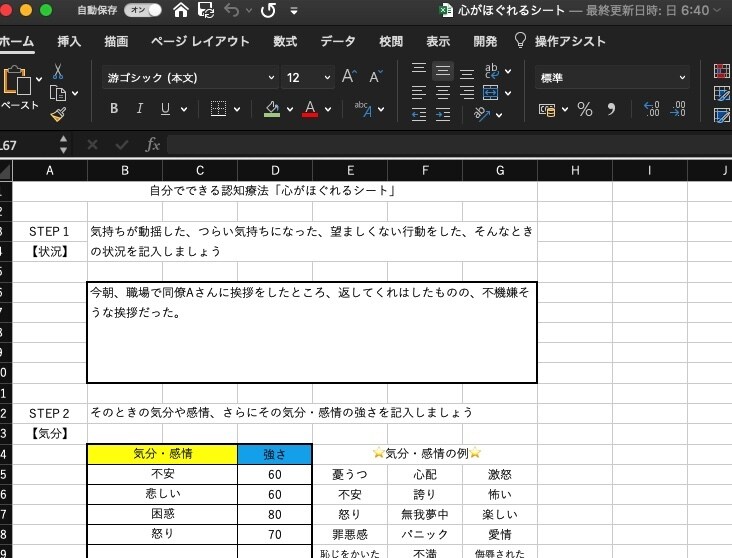732x558 pixels.
Task: Align text to top
Action: (419, 69)
